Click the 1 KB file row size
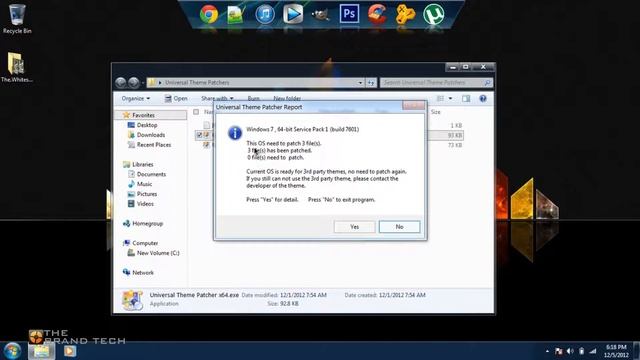The height and width of the screenshot is (360, 640). click(x=456, y=125)
